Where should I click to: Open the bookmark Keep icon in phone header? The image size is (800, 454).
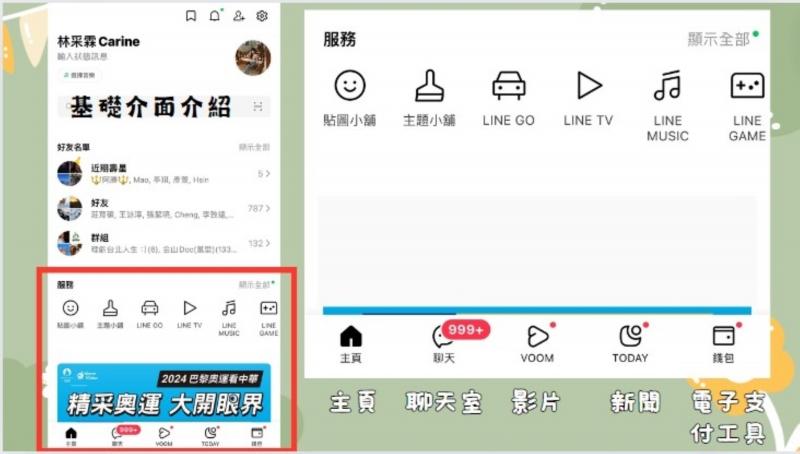191,16
